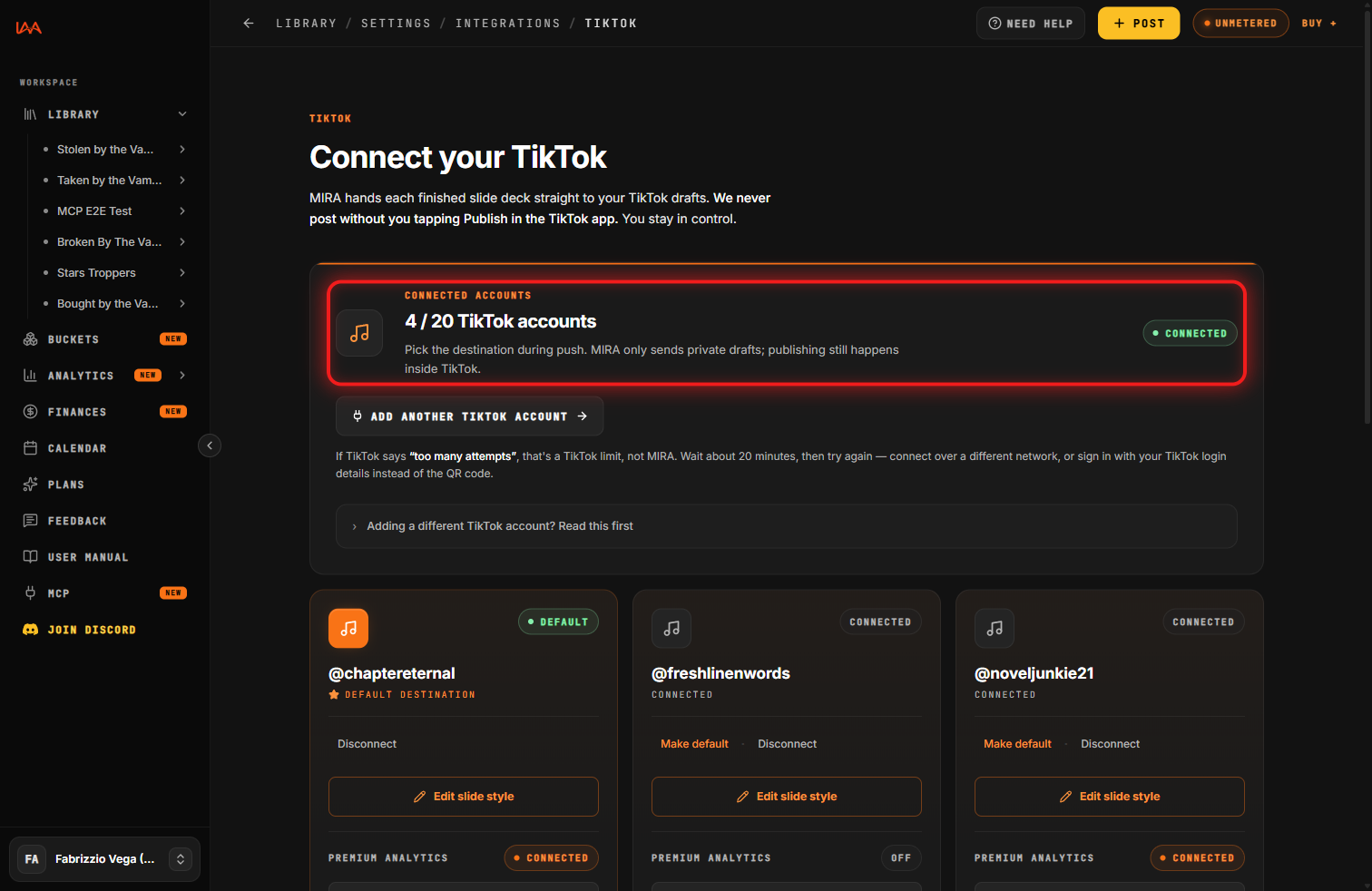Create a new post with Post button
Viewport: 1372px width, 891px height.
(x=1139, y=24)
